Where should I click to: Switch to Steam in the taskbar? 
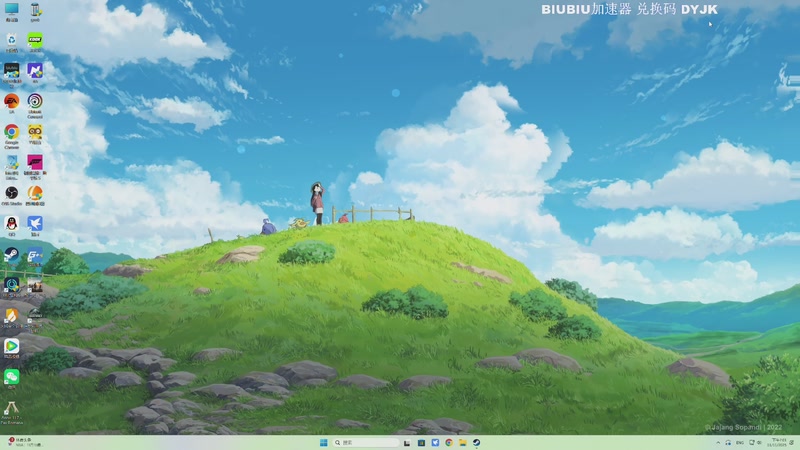click(477, 442)
